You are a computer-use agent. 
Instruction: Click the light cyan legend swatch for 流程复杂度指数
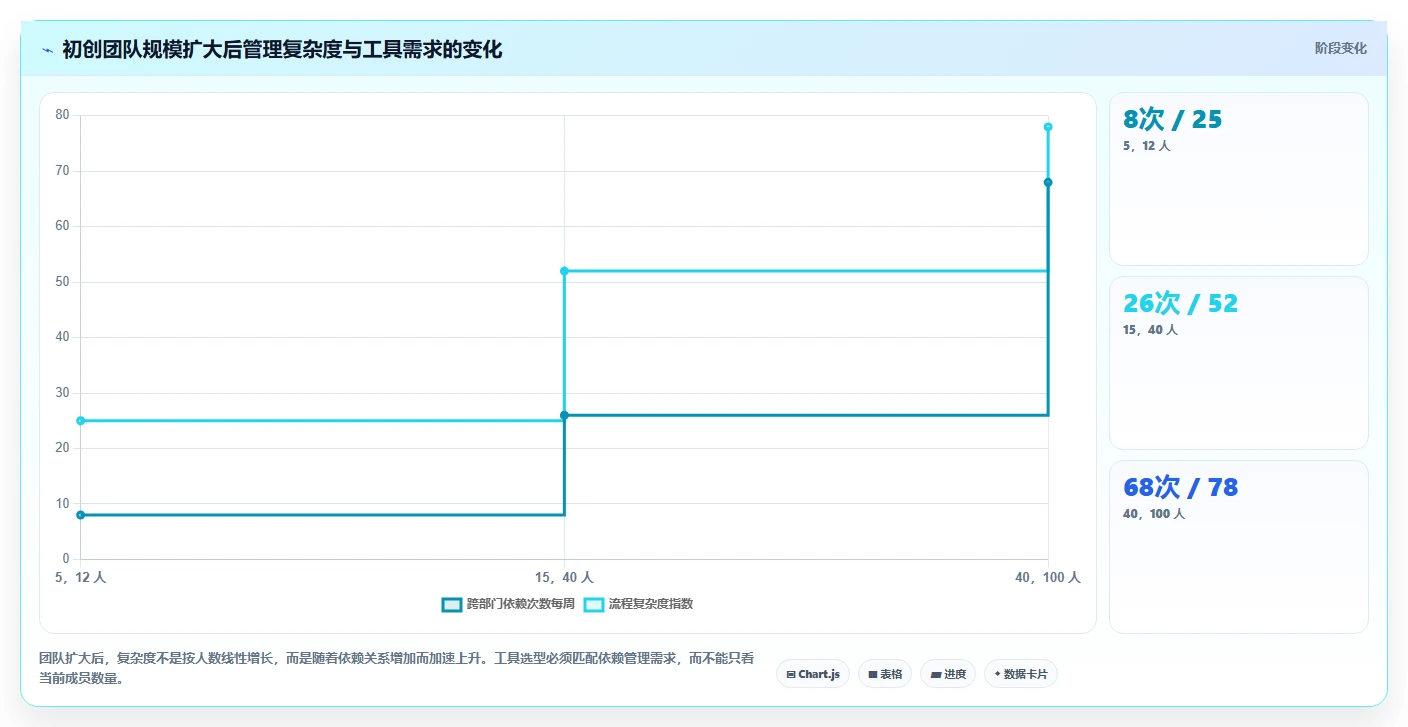pyautogui.click(x=594, y=604)
